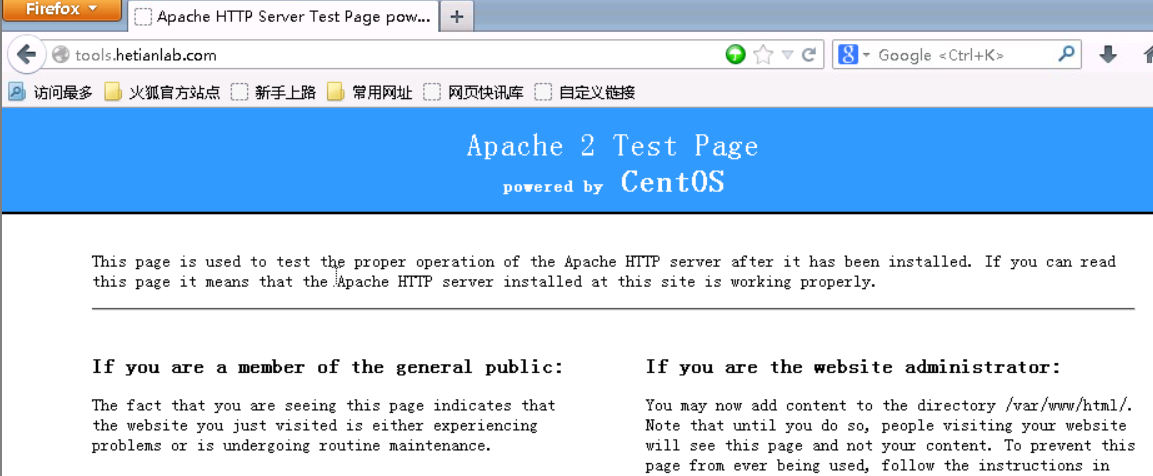Click heading 'If you are the website administrator:'
The height and width of the screenshot is (476, 1153).
click(853, 366)
